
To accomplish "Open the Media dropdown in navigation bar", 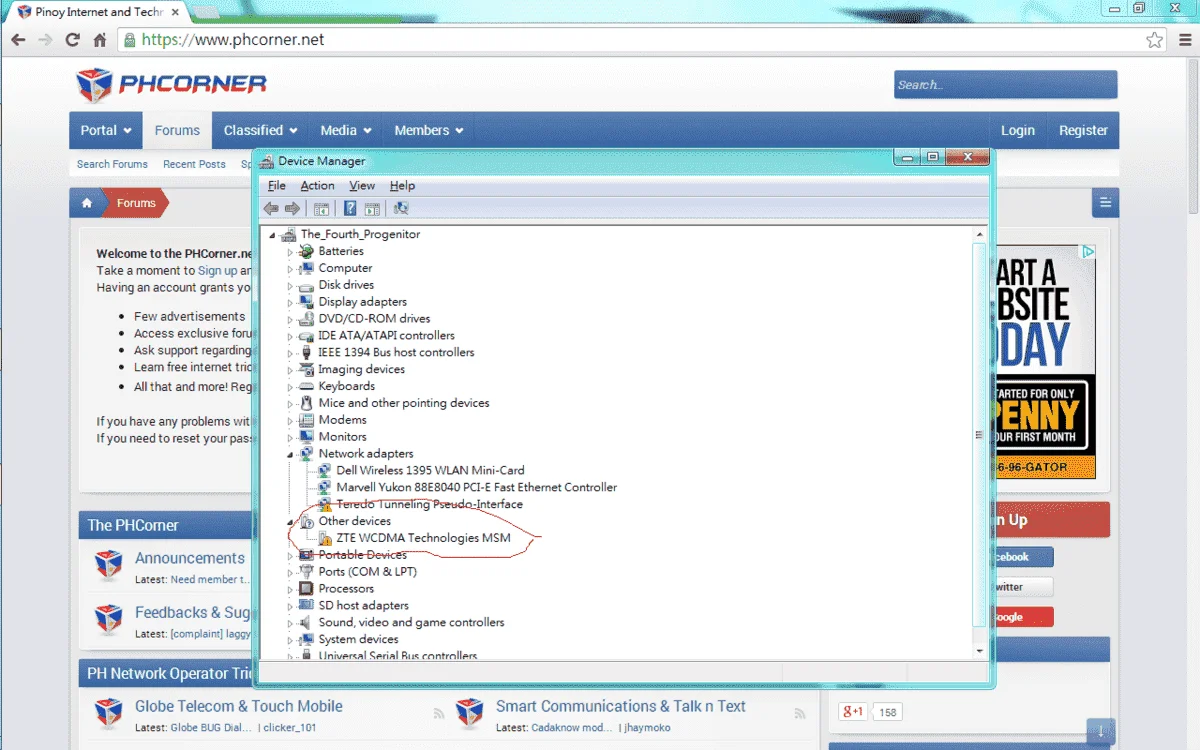I will (x=346, y=130).
